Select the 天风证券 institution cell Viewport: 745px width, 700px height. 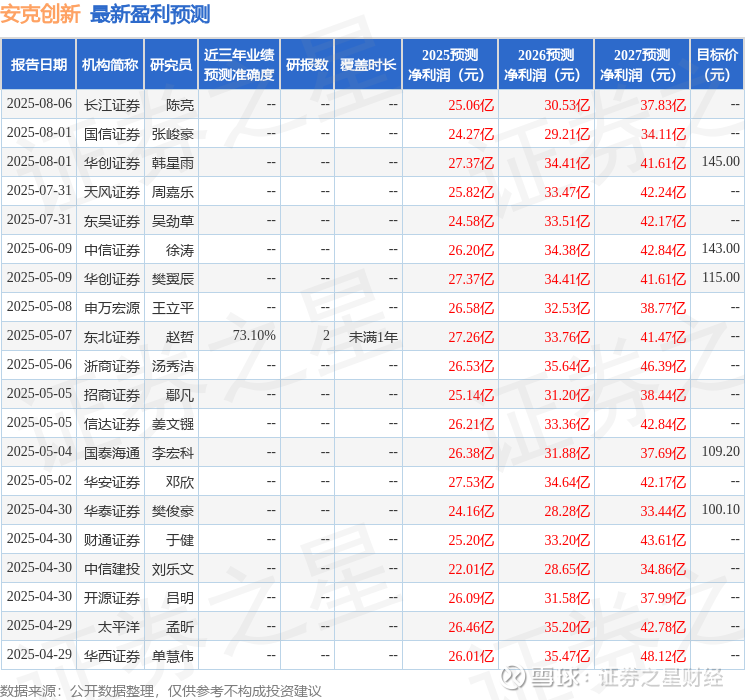(112, 192)
